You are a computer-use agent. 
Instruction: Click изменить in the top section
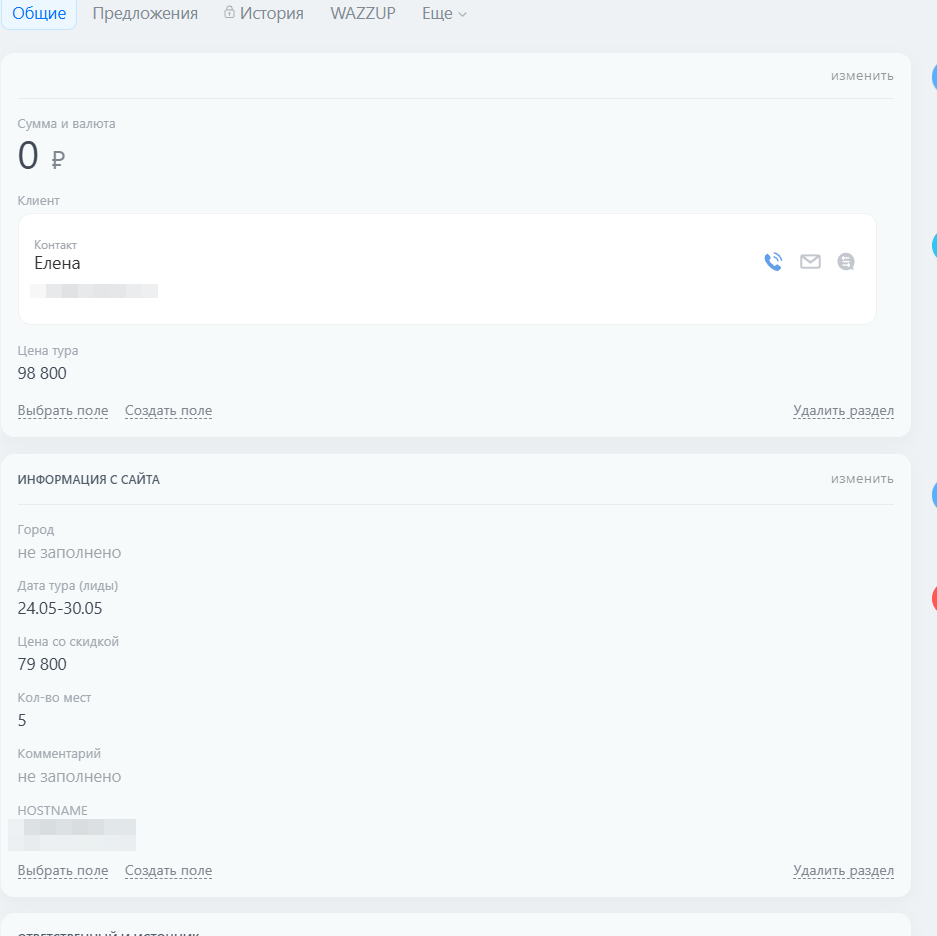point(862,76)
